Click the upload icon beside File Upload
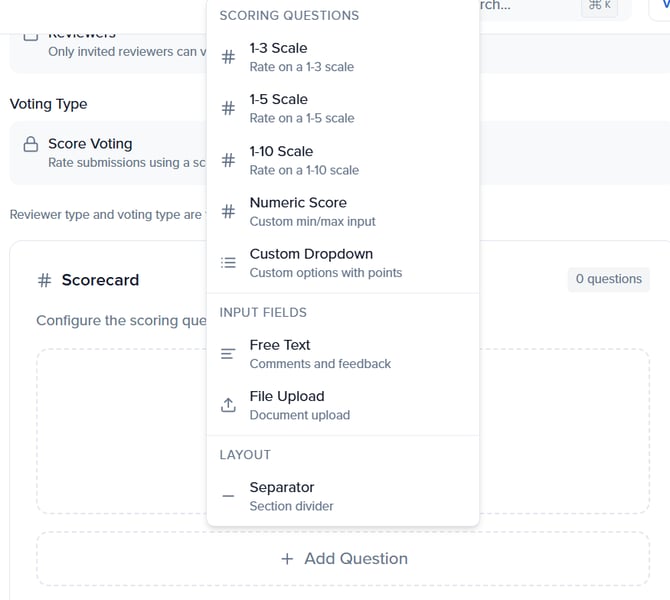This screenshot has height=600, width=670. click(228, 405)
